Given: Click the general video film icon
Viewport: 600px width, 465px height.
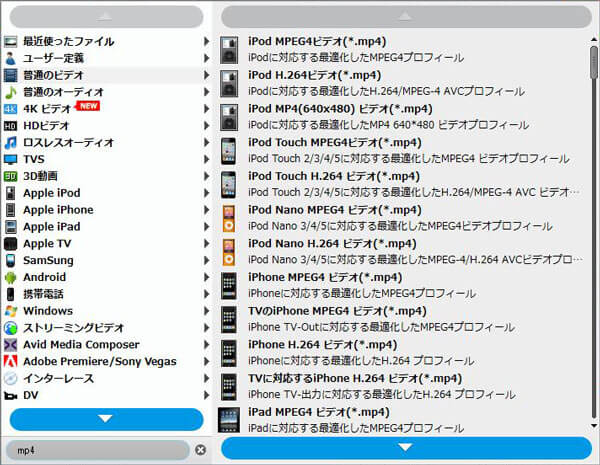Looking at the screenshot, I should pos(11,75).
